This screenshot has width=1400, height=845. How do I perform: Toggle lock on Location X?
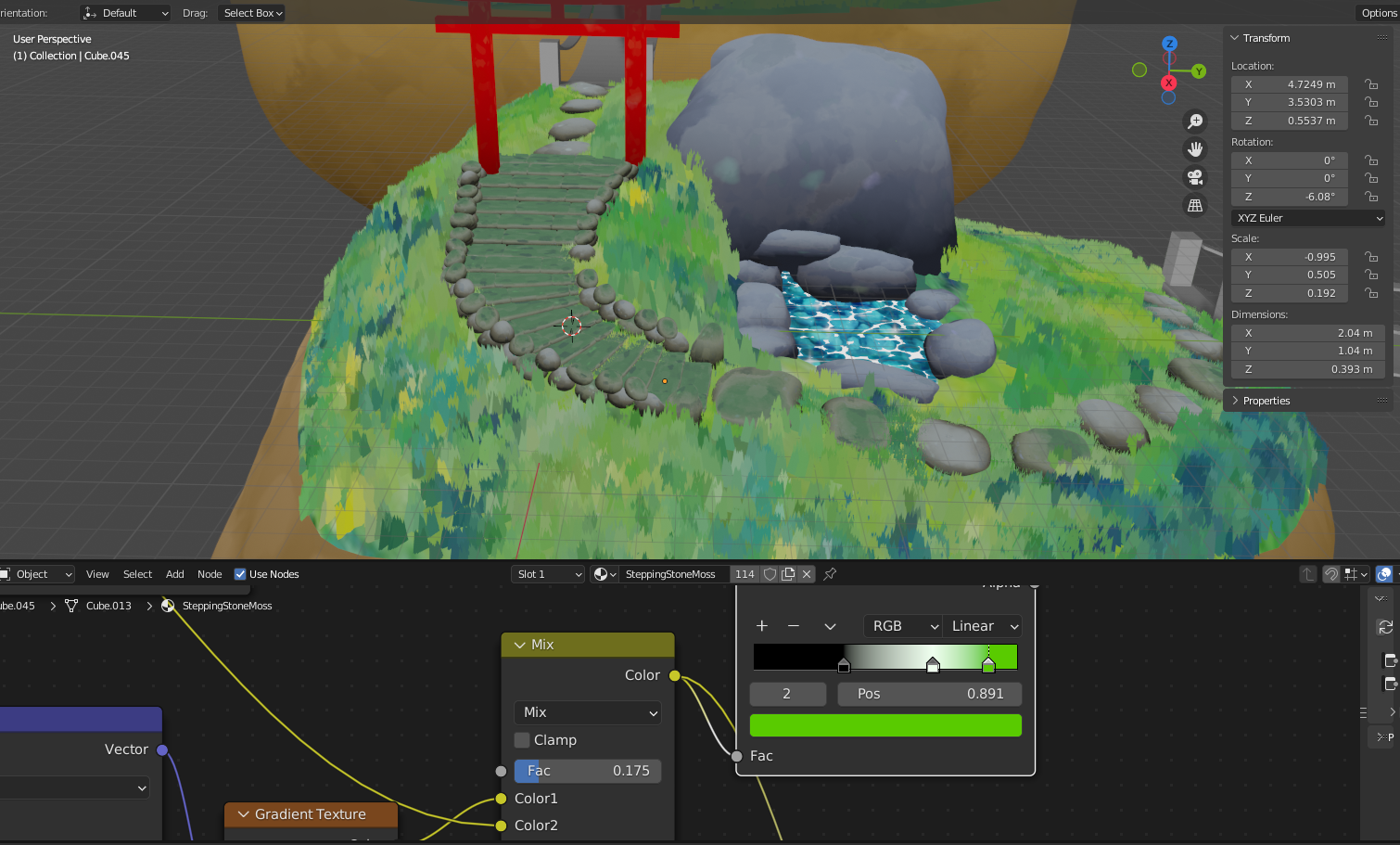click(x=1371, y=84)
